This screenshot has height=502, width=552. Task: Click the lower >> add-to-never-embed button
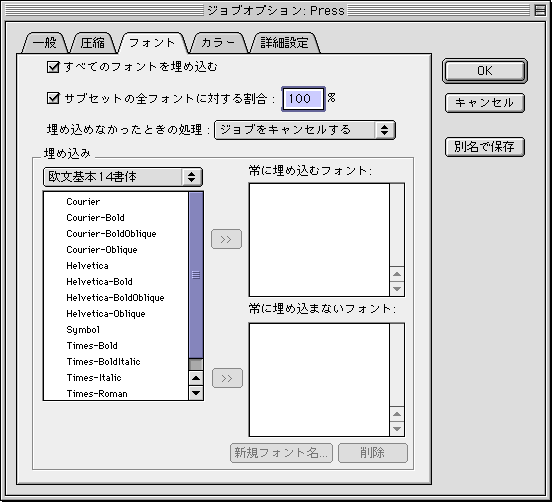[227, 378]
